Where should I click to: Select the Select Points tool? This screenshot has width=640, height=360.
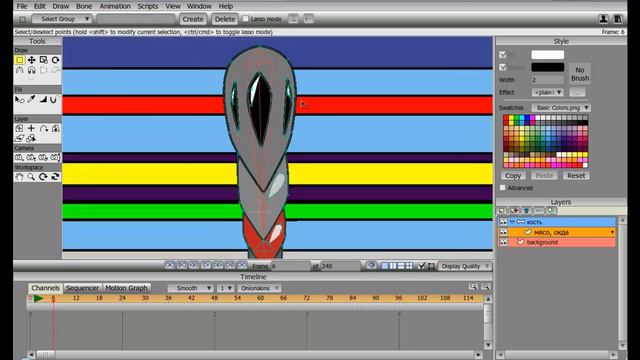[x=19, y=60]
